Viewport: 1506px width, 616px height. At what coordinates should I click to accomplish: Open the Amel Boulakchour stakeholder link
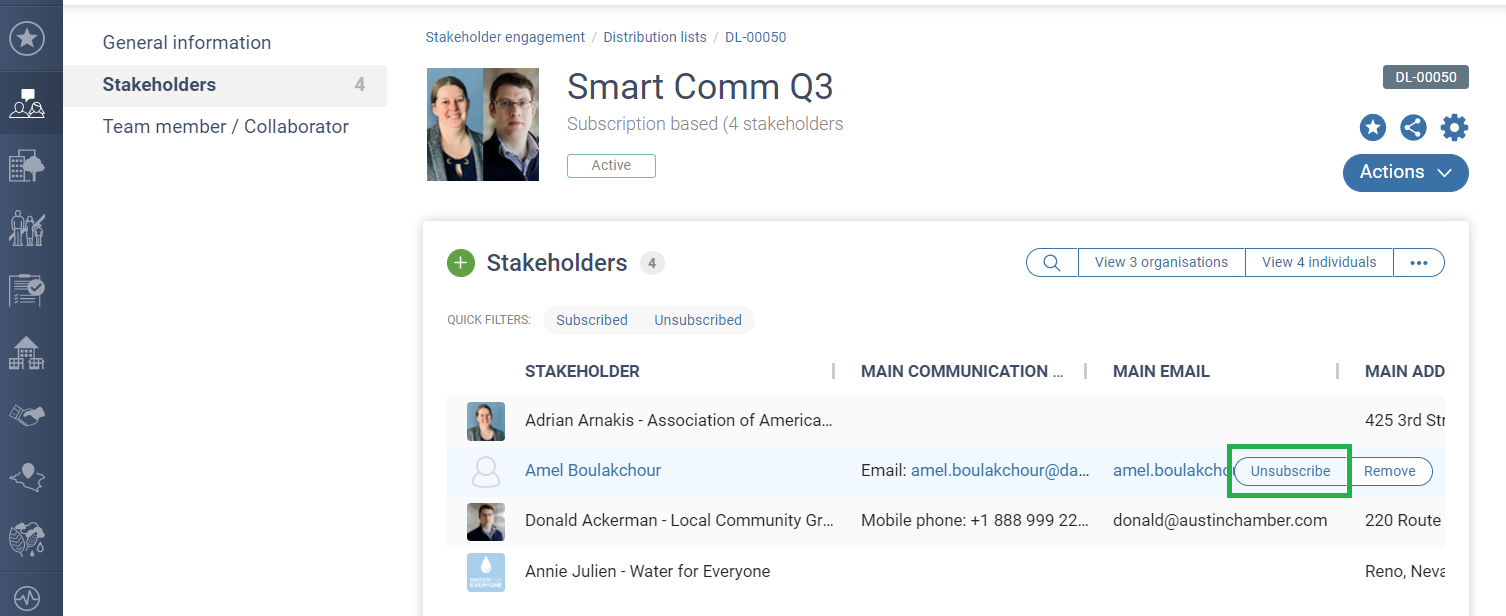coord(593,470)
